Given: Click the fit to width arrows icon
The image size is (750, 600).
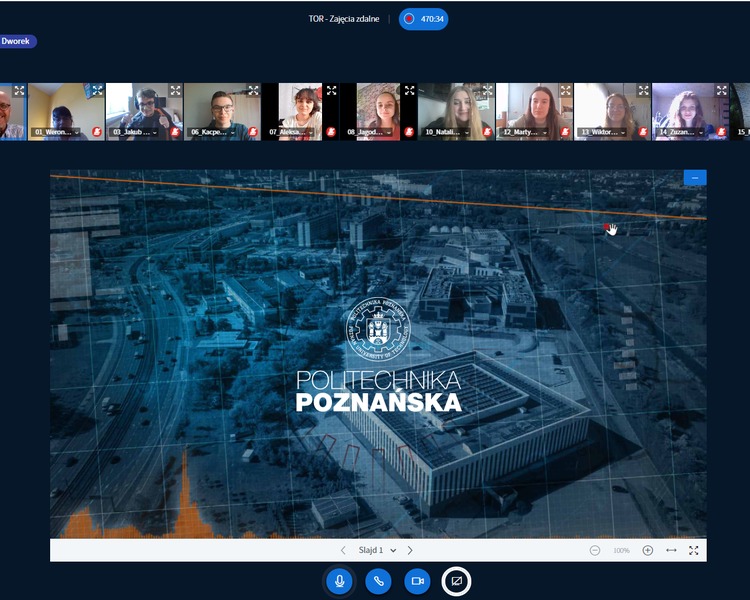Looking at the screenshot, I should [x=671, y=550].
